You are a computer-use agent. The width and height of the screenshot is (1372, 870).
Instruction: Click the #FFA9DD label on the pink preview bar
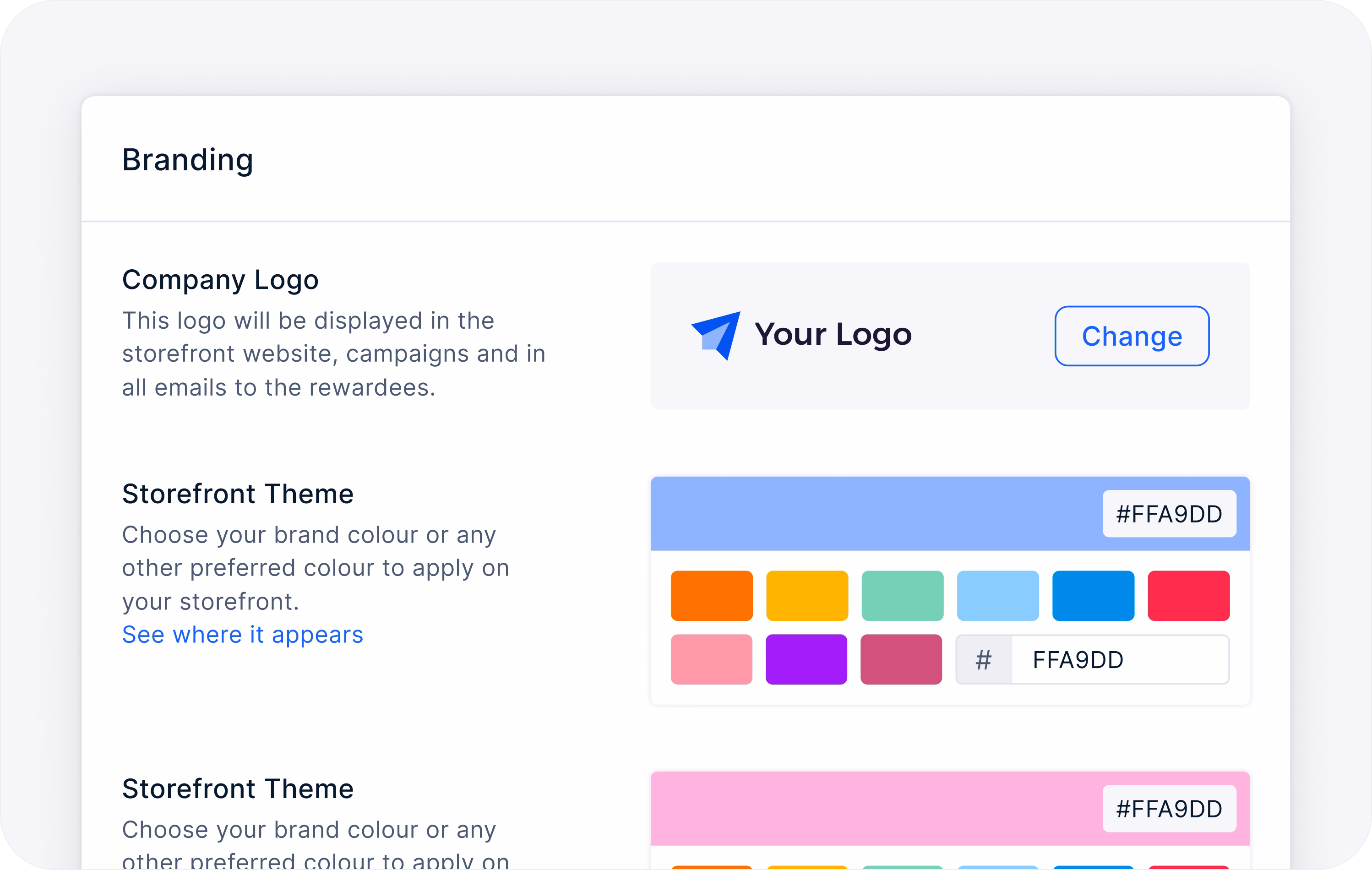pos(1169,809)
